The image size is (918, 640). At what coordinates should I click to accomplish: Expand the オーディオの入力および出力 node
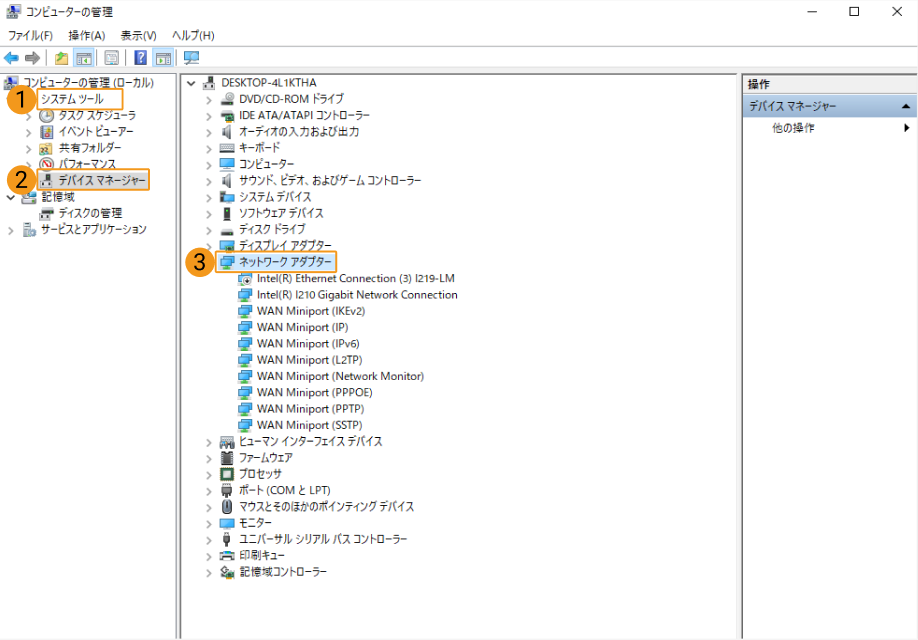pos(209,132)
